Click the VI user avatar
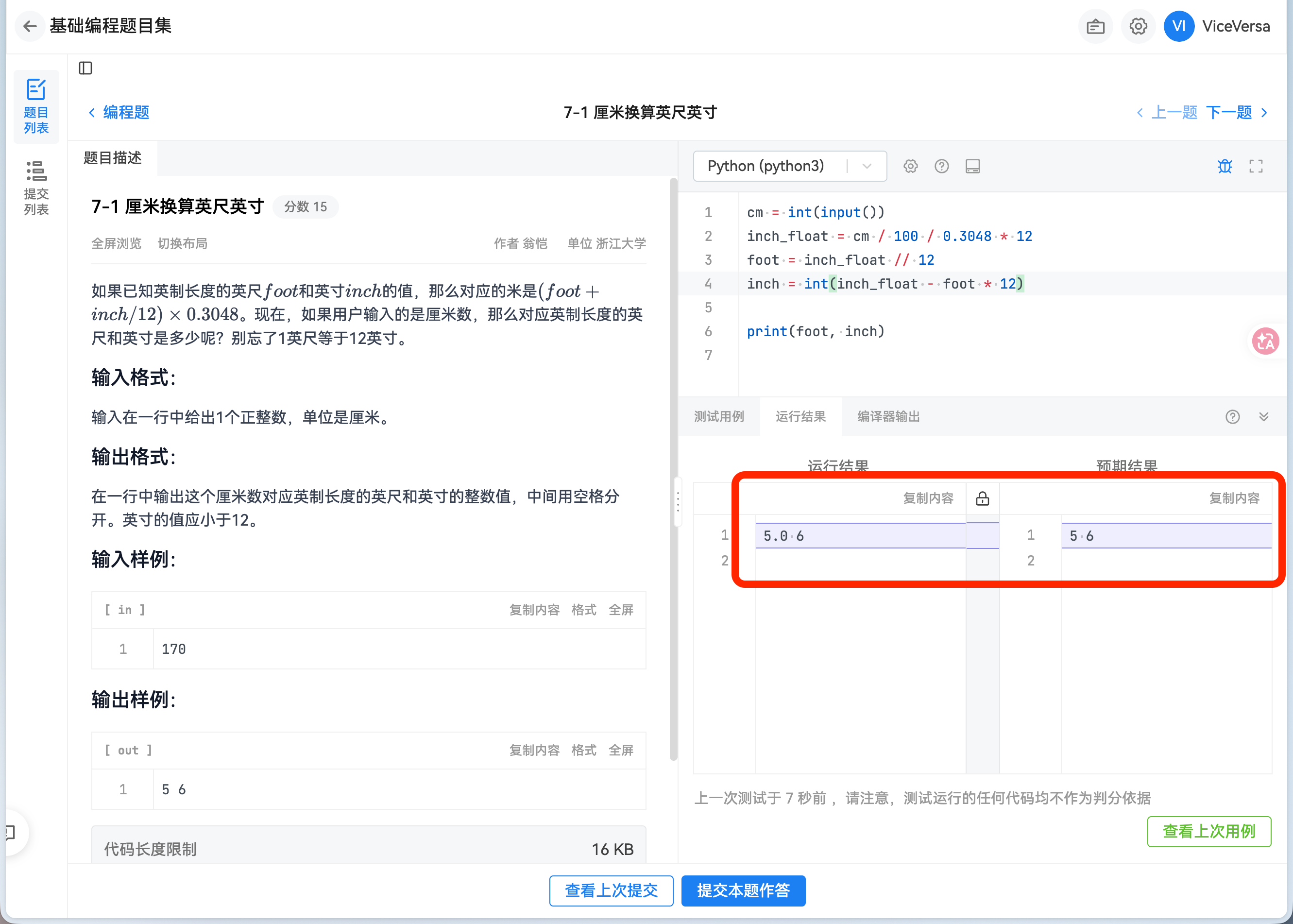Image resolution: width=1293 pixels, height=924 pixels. (x=1179, y=26)
